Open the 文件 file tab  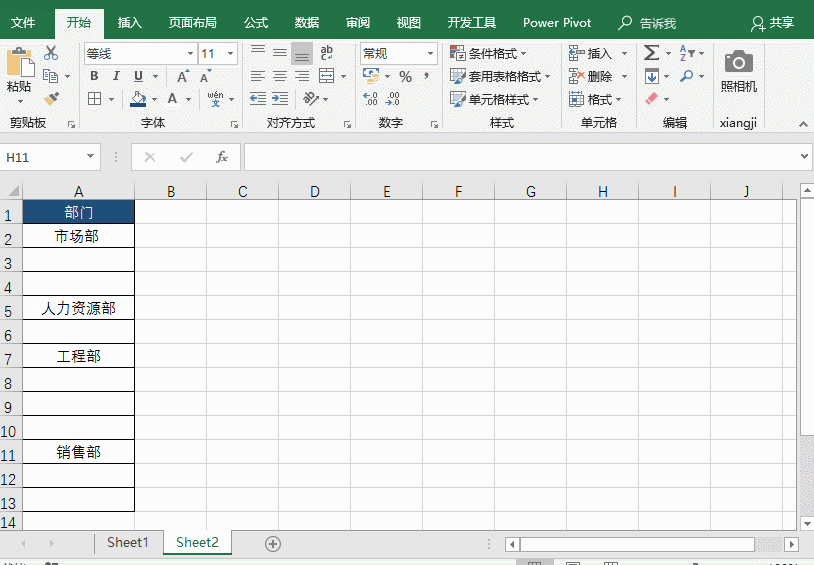pyautogui.click(x=23, y=23)
